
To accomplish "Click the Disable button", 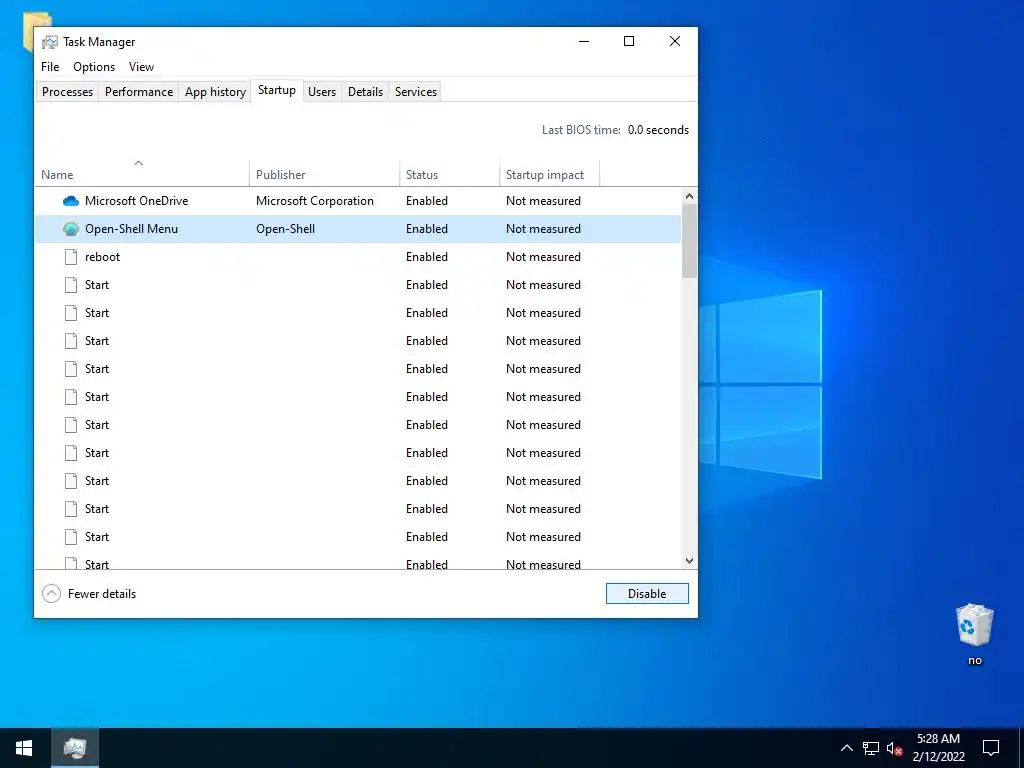I will (x=647, y=594).
